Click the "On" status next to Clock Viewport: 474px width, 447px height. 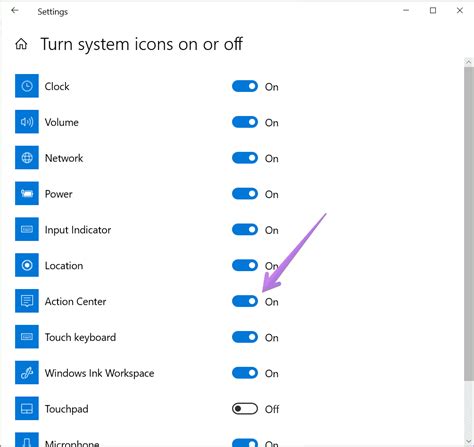tap(272, 87)
